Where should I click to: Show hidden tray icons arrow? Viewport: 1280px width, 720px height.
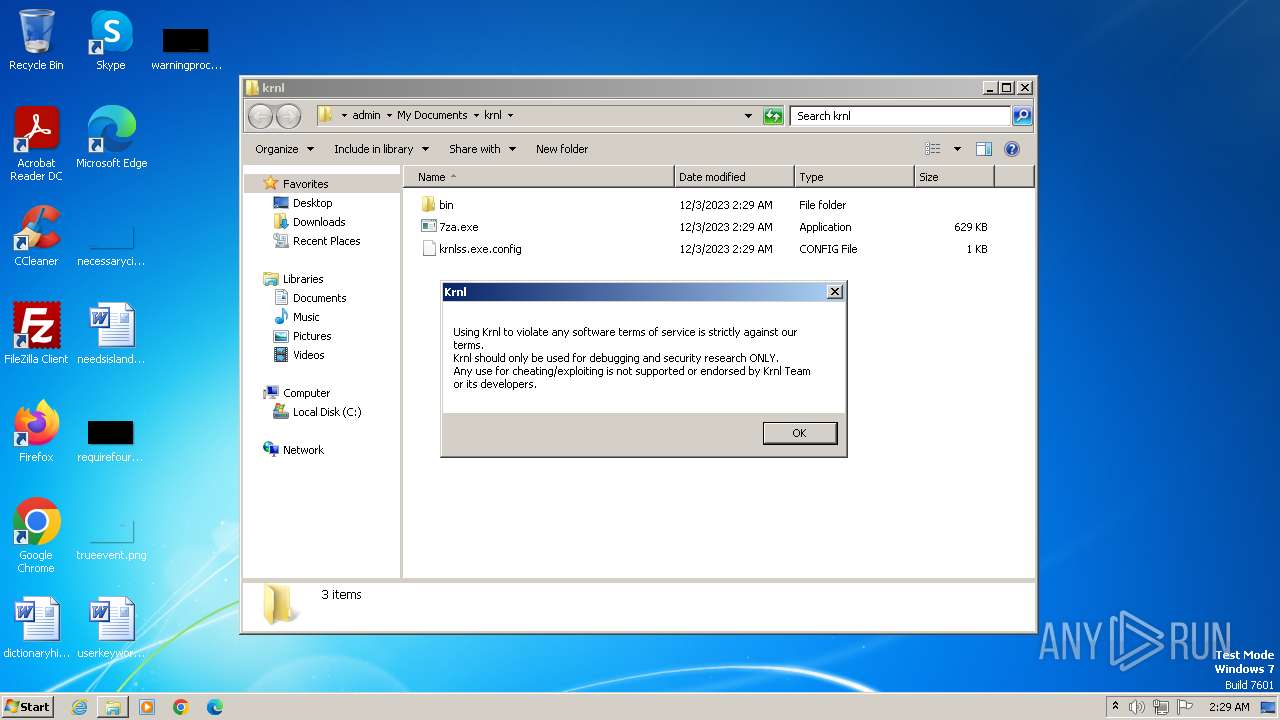pos(1115,707)
